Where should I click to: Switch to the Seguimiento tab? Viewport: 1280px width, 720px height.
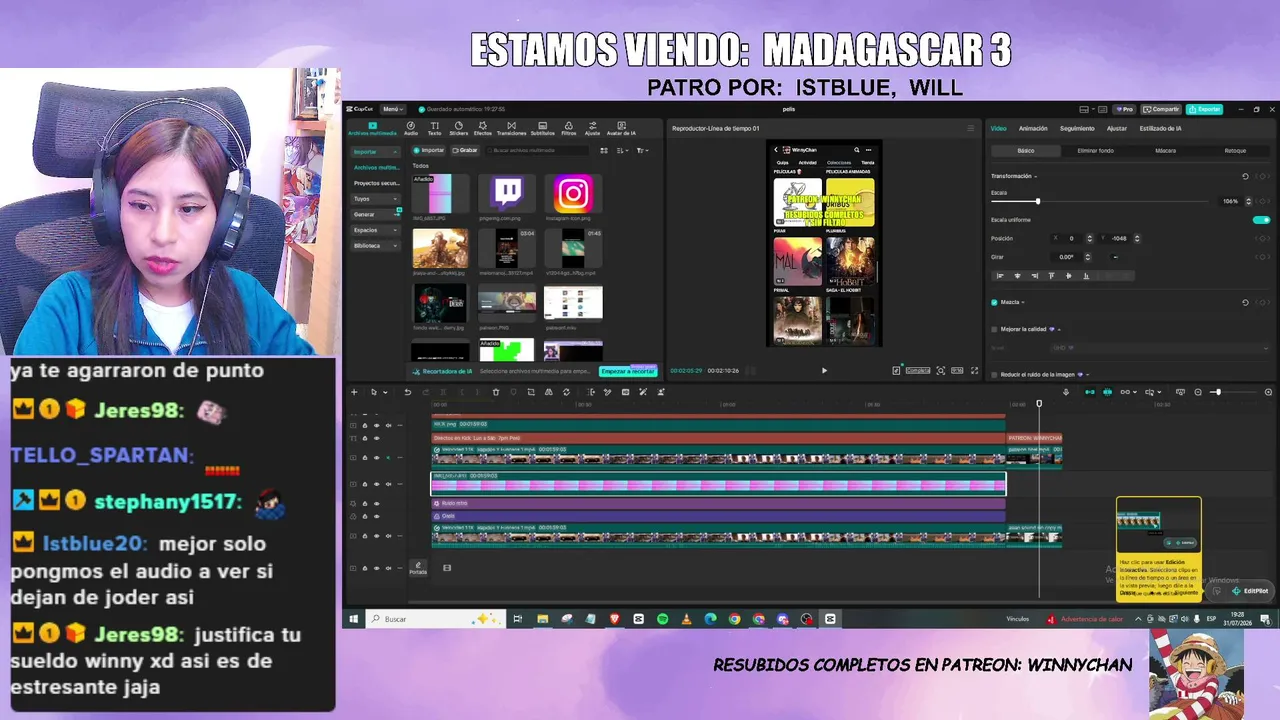point(1077,128)
